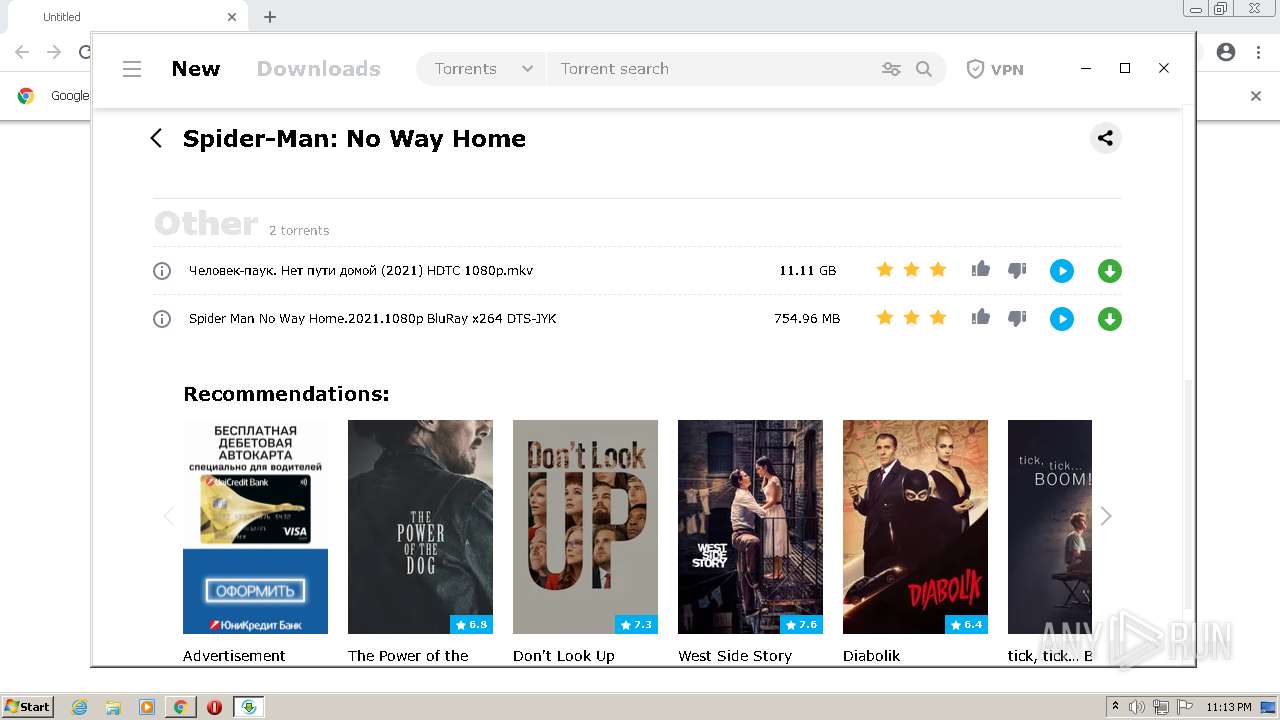The height and width of the screenshot is (720, 1280).
Task: Open search filter settings icon
Action: [x=891, y=69]
